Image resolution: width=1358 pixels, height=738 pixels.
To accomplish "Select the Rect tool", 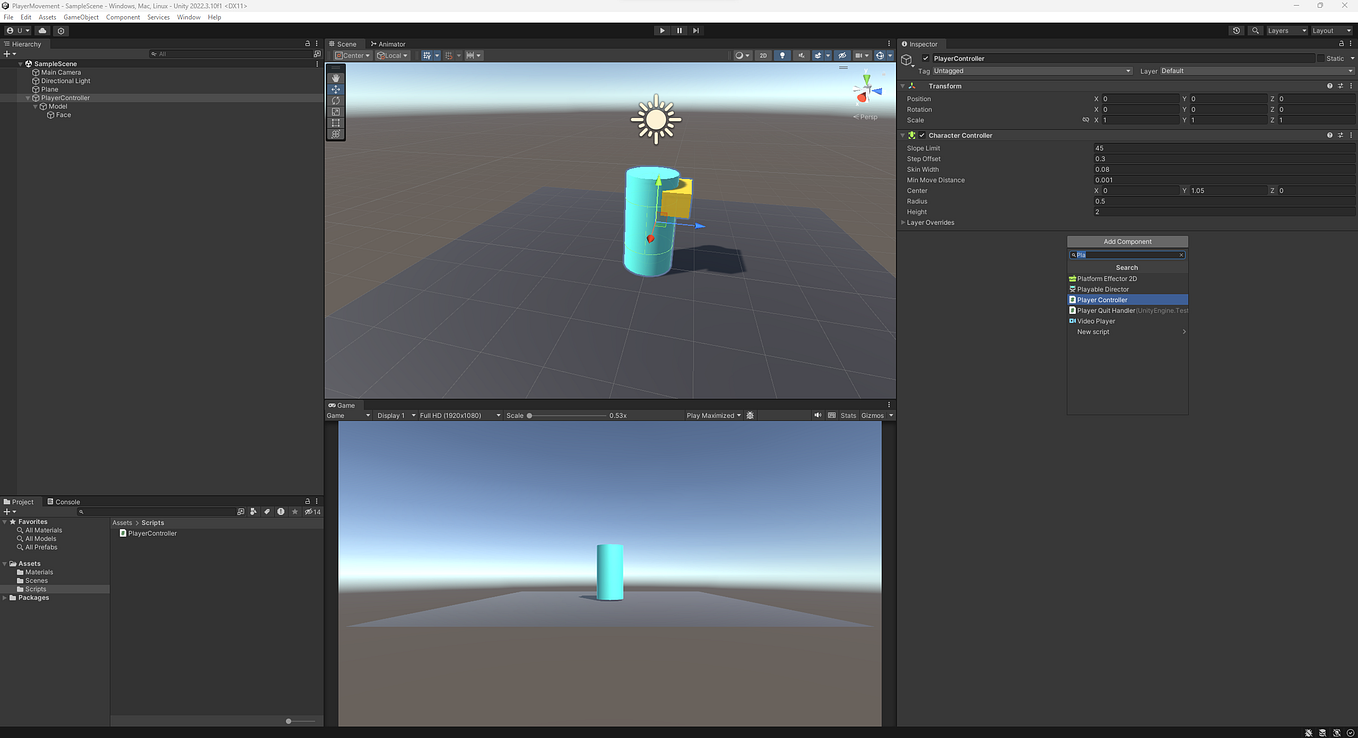I will pos(335,119).
